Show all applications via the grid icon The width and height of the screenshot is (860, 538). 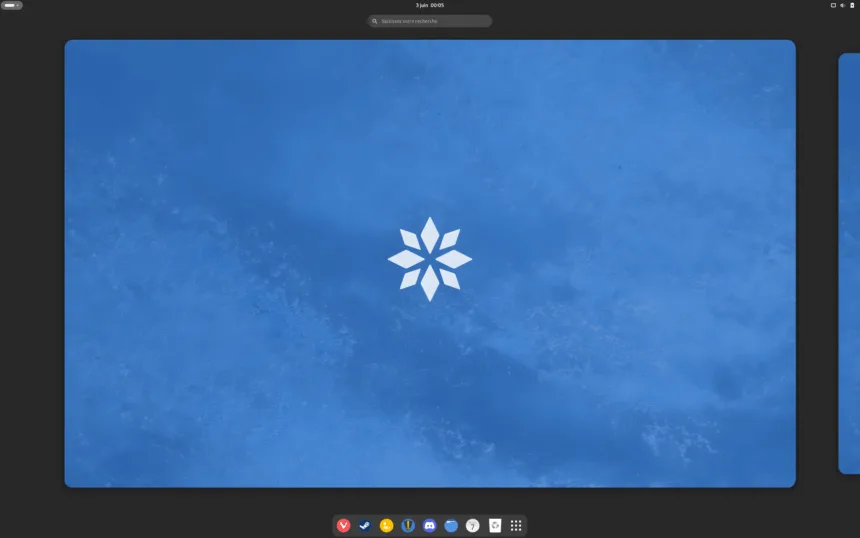coord(516,526)
